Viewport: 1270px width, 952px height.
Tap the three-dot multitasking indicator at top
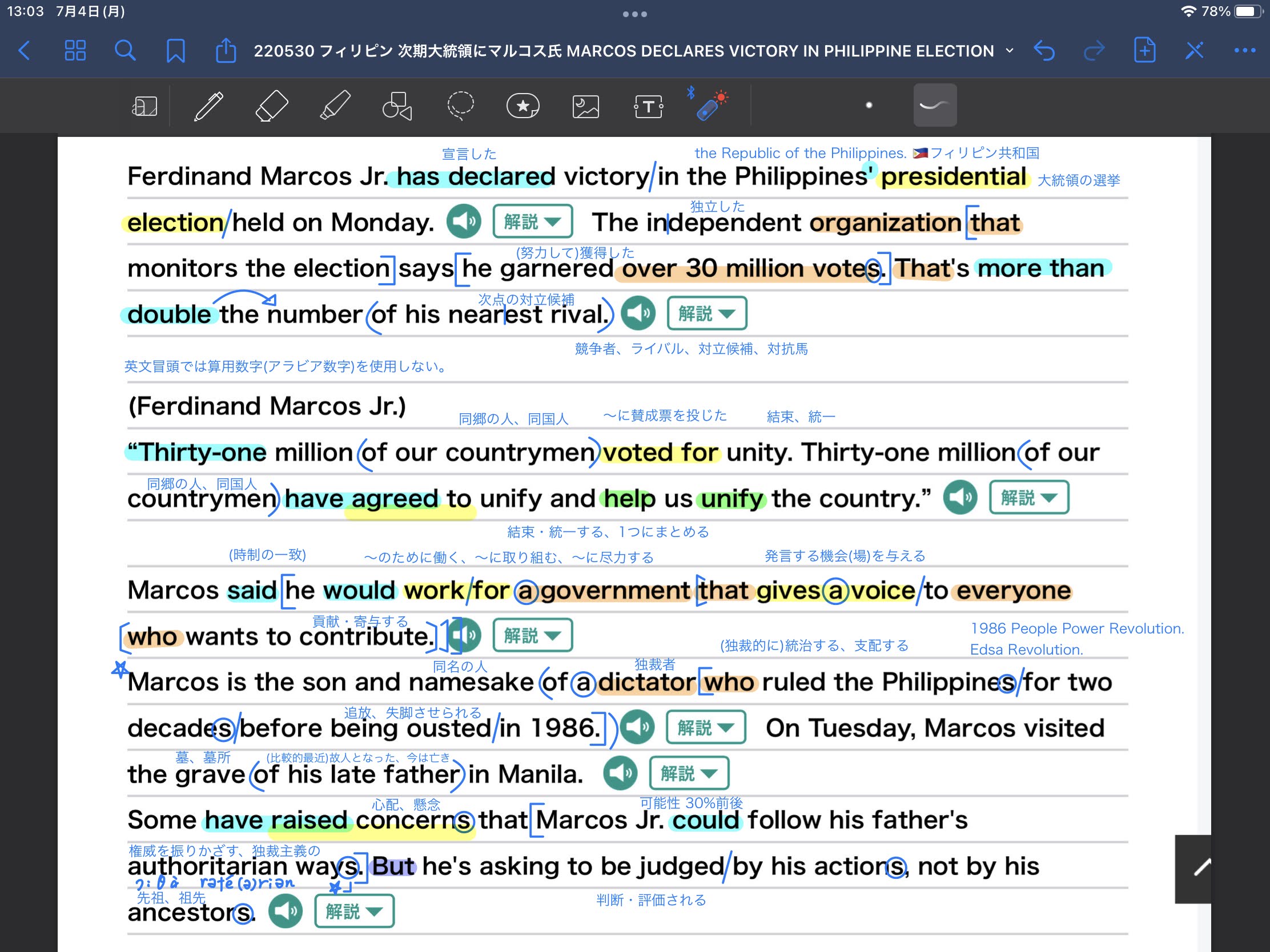[x=634, y=14]
